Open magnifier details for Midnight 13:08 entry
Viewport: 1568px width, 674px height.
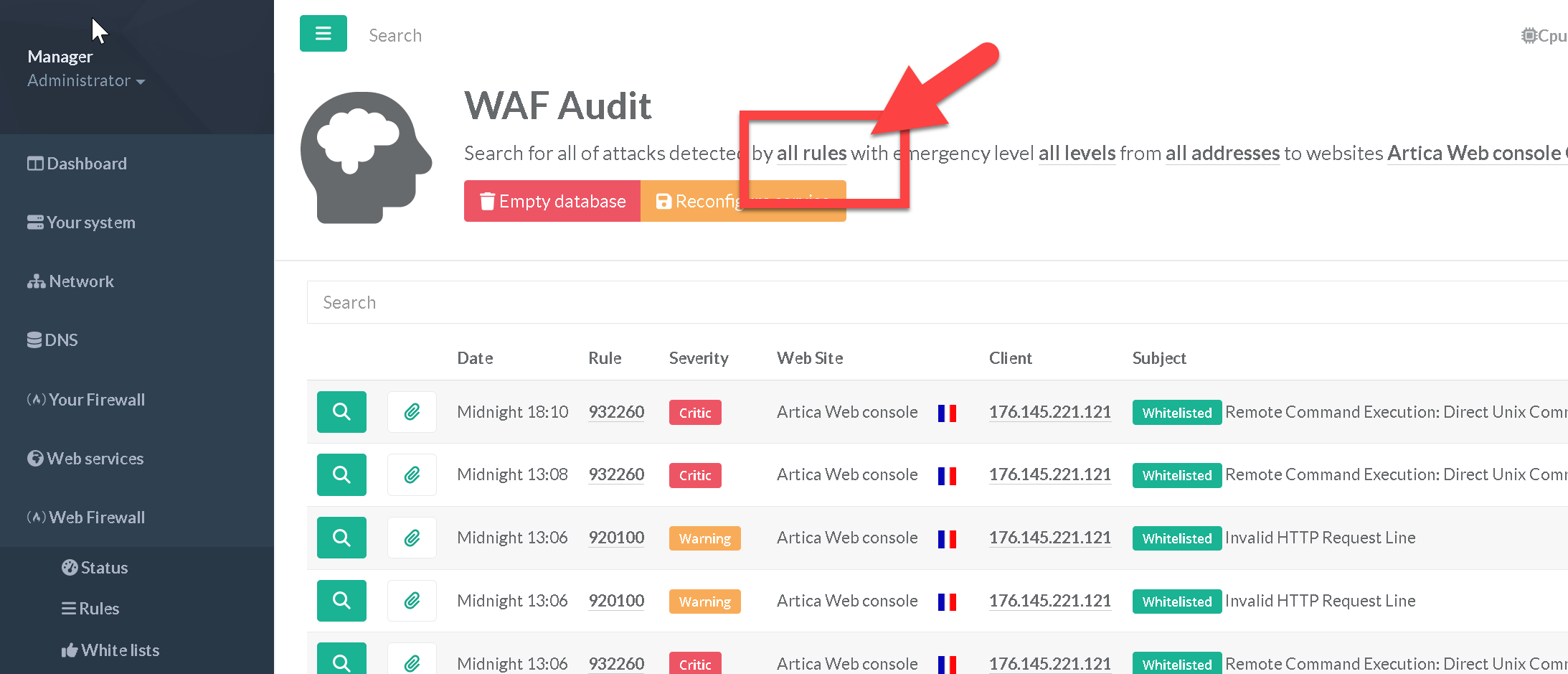pos(341,474)
